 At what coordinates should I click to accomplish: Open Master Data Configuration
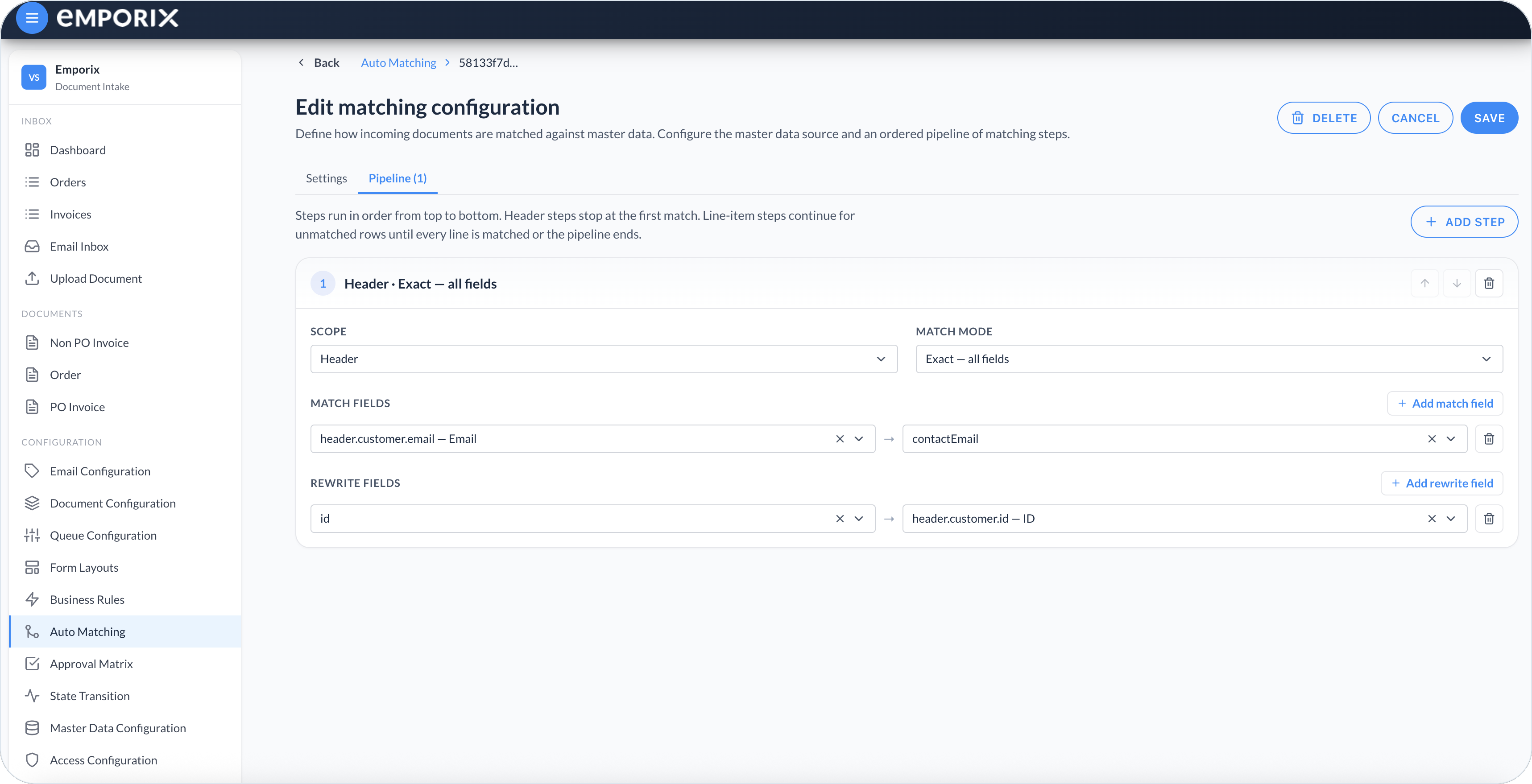125,727
